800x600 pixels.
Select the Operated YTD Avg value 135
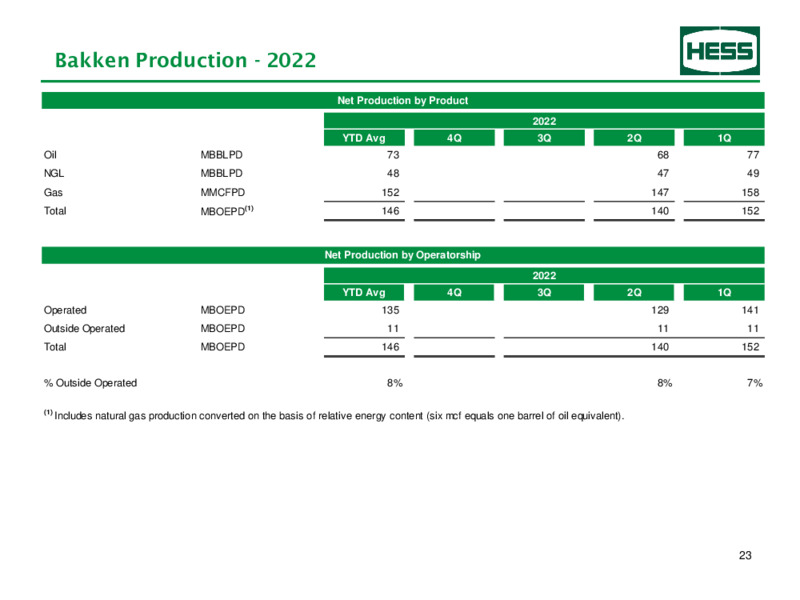point(390,310)
